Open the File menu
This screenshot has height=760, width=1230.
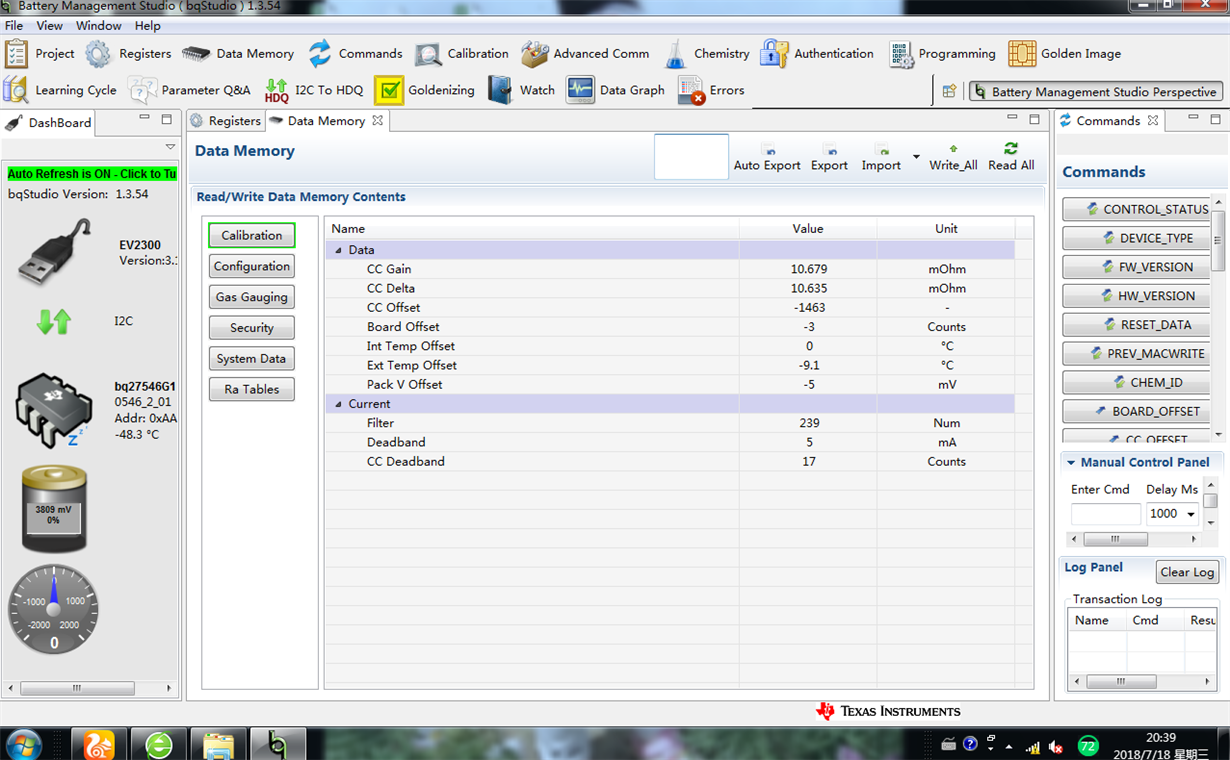(x=14, y=25)
